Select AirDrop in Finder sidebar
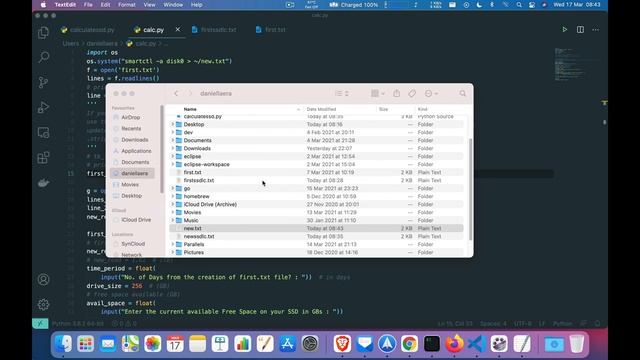The height and width of the screenshot is (360, 640). pyautogui.click(x=131, y=118)
